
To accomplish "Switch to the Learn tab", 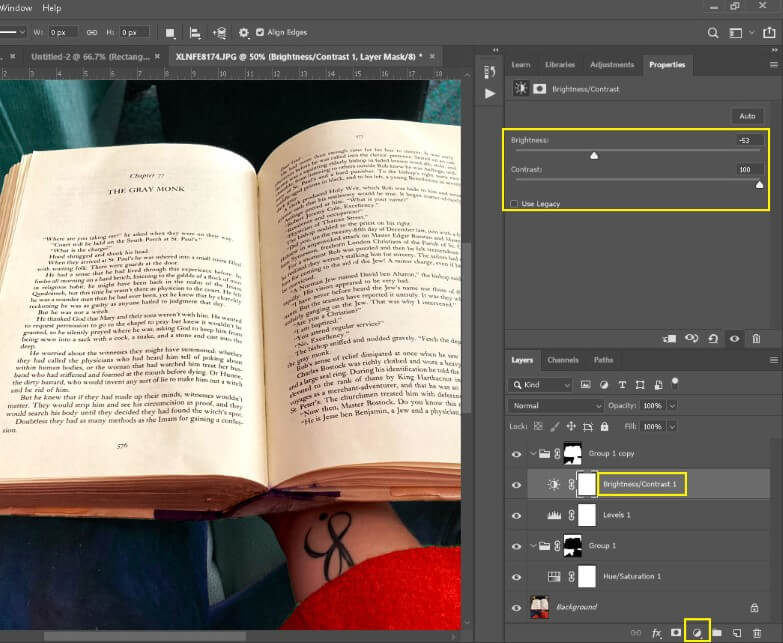I will point(520,65).
